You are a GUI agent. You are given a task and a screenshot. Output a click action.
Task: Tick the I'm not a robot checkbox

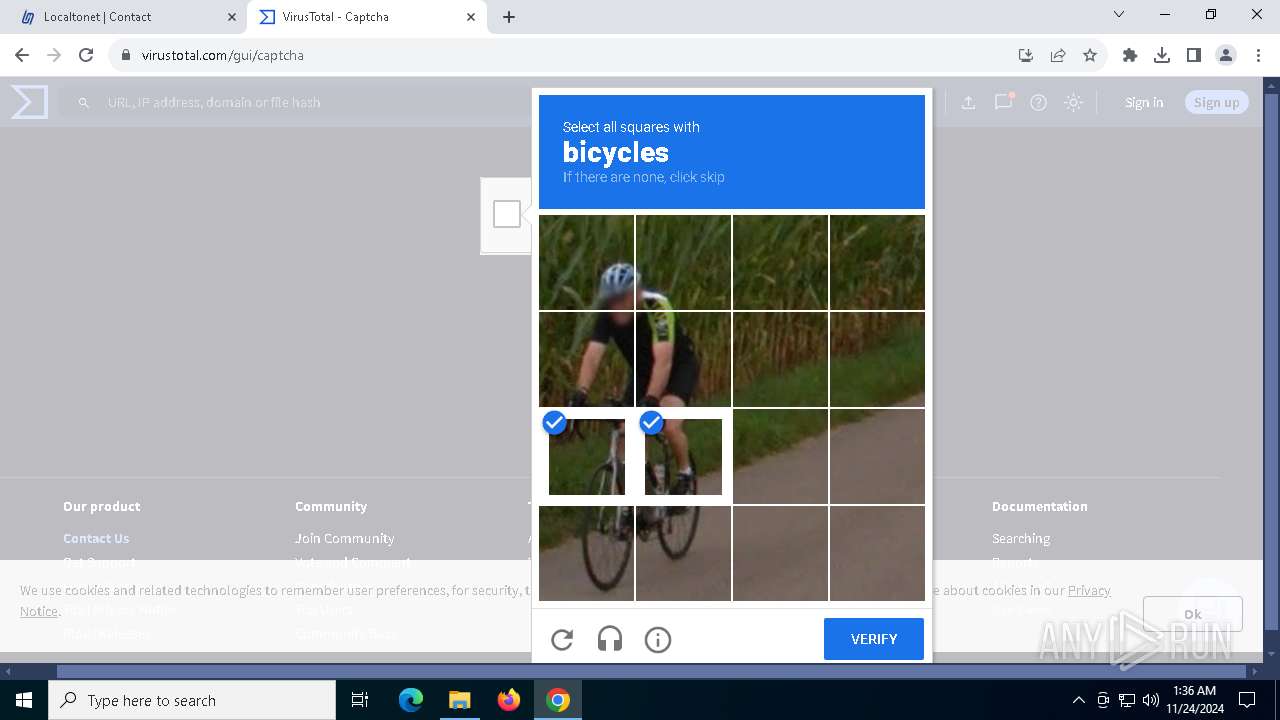coord(507,214)
